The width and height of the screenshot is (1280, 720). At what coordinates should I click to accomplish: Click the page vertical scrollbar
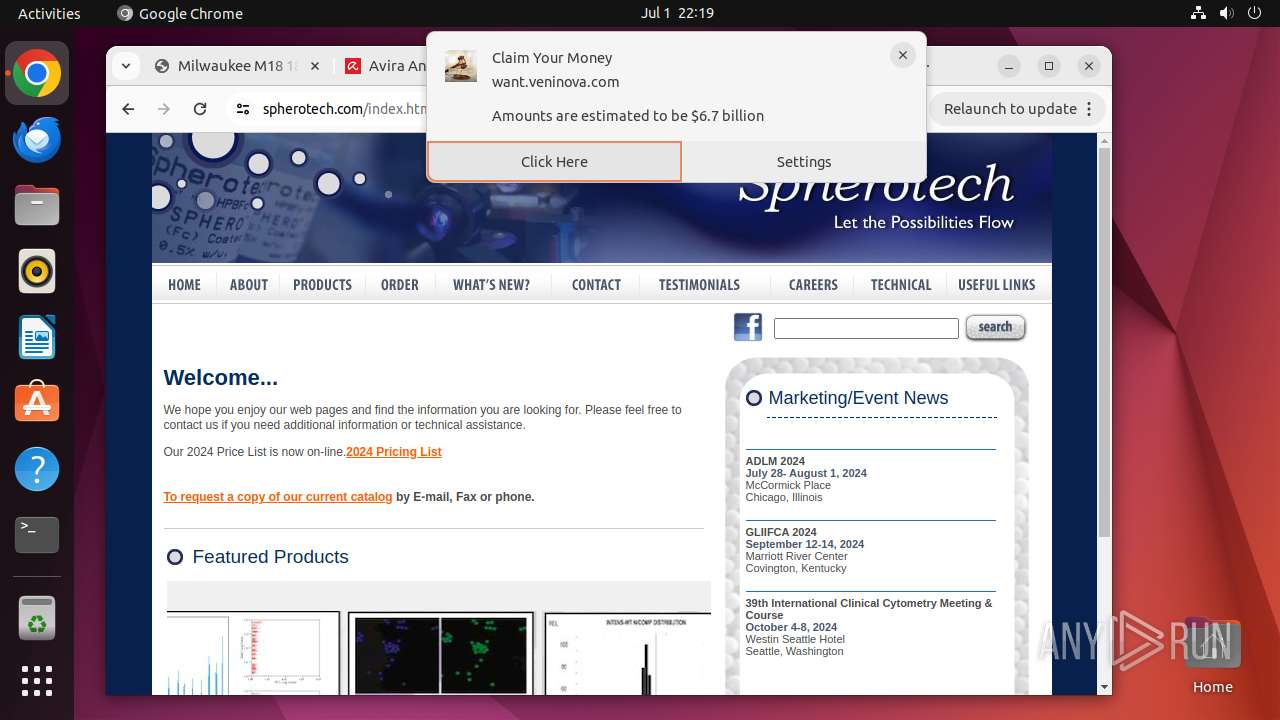(1104, 343)
